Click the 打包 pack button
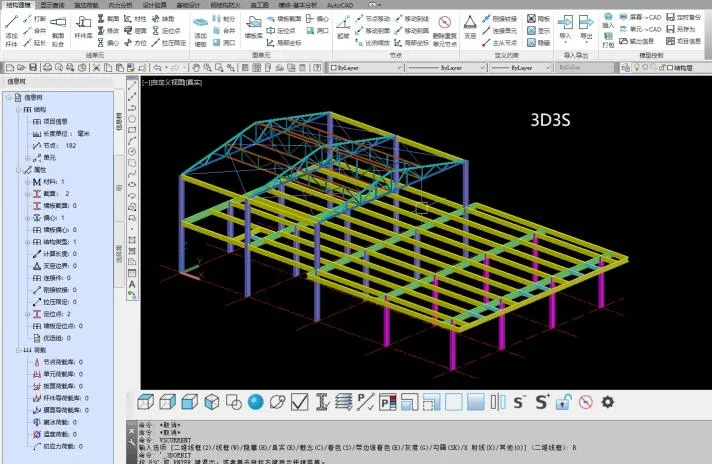 pos(608,40)
